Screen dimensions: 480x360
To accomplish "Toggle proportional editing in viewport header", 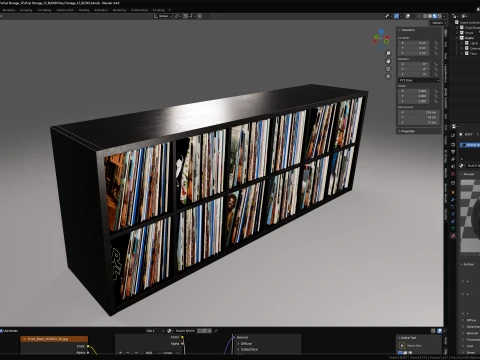I will pyautogui.click(x=199, y=16).
